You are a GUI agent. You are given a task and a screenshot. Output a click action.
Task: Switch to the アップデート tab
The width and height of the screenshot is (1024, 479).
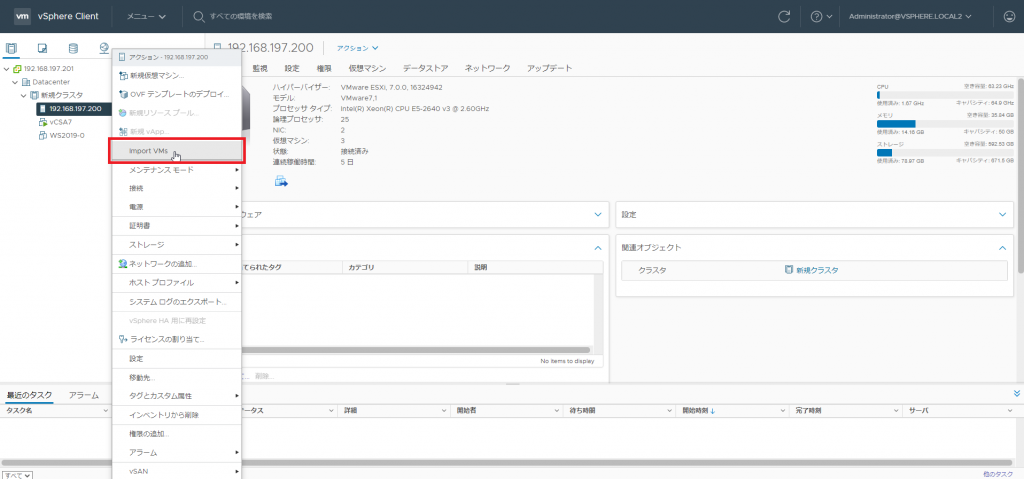click(549, 68)
